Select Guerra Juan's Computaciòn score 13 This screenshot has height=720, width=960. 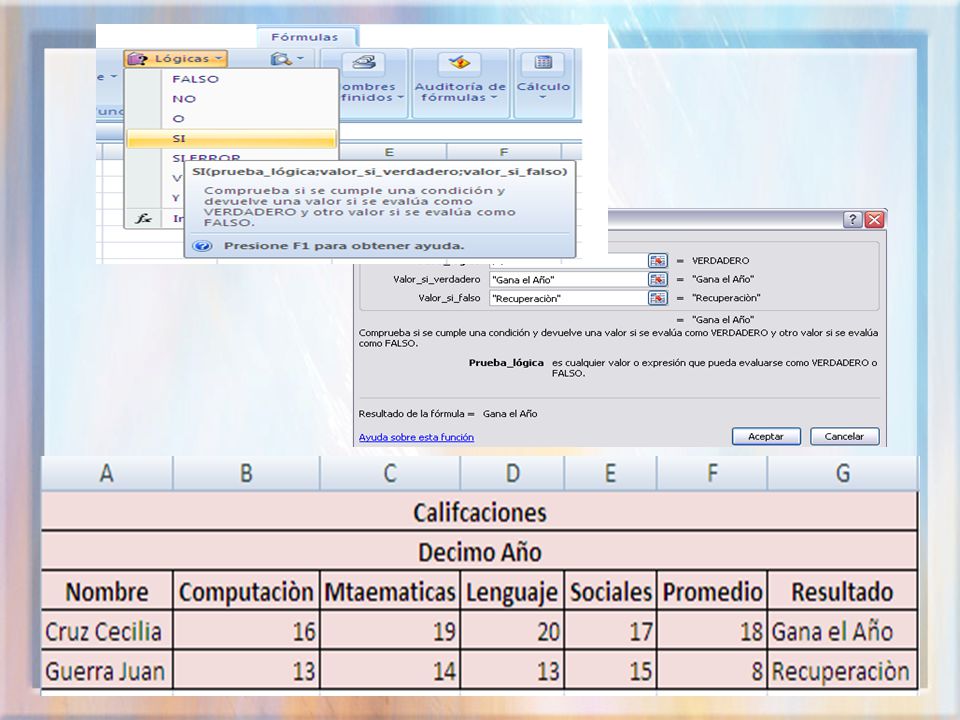[246, 670]
